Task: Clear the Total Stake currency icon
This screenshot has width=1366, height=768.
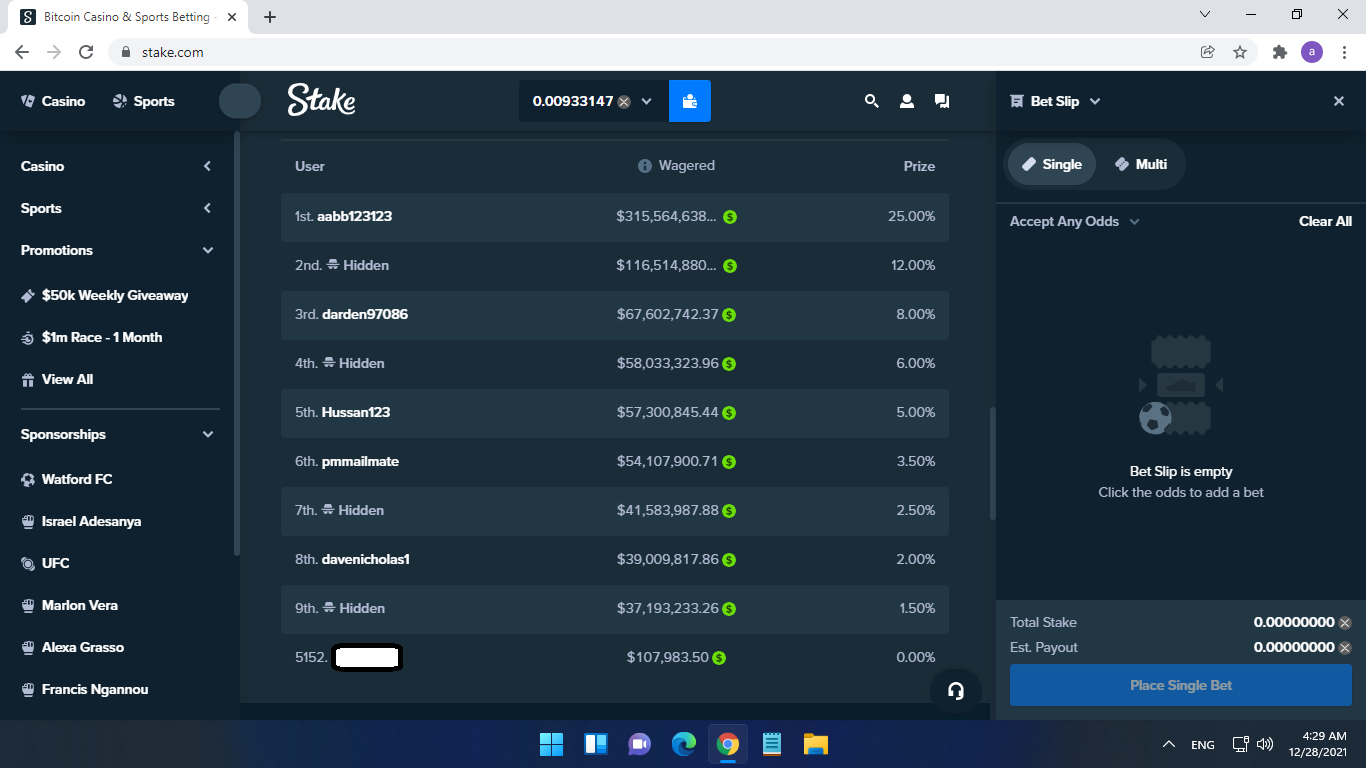Action: pyautogui.click(x=1345, y=622)
